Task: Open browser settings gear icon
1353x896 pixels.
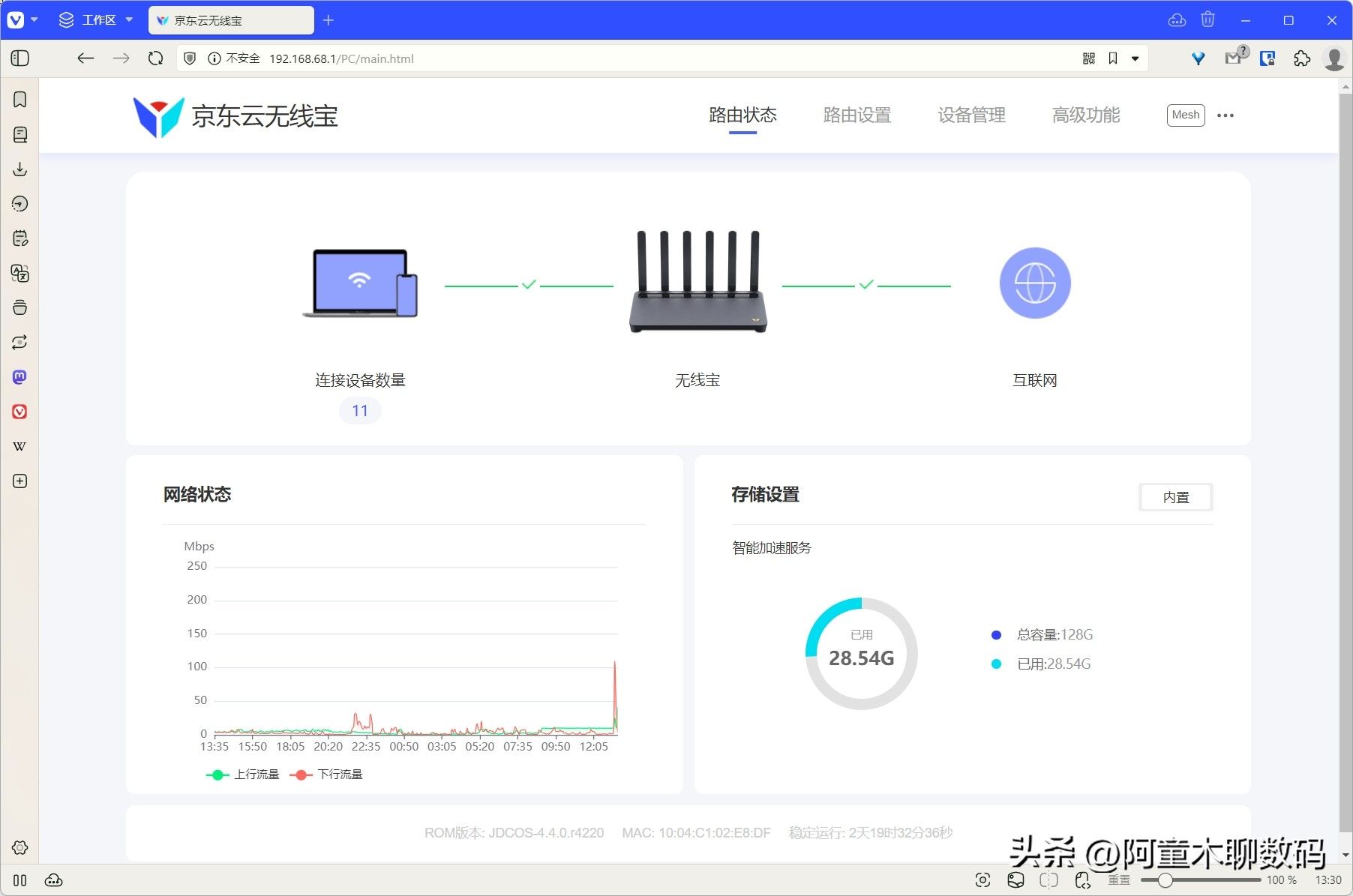Action: click(x=20, y=847)
